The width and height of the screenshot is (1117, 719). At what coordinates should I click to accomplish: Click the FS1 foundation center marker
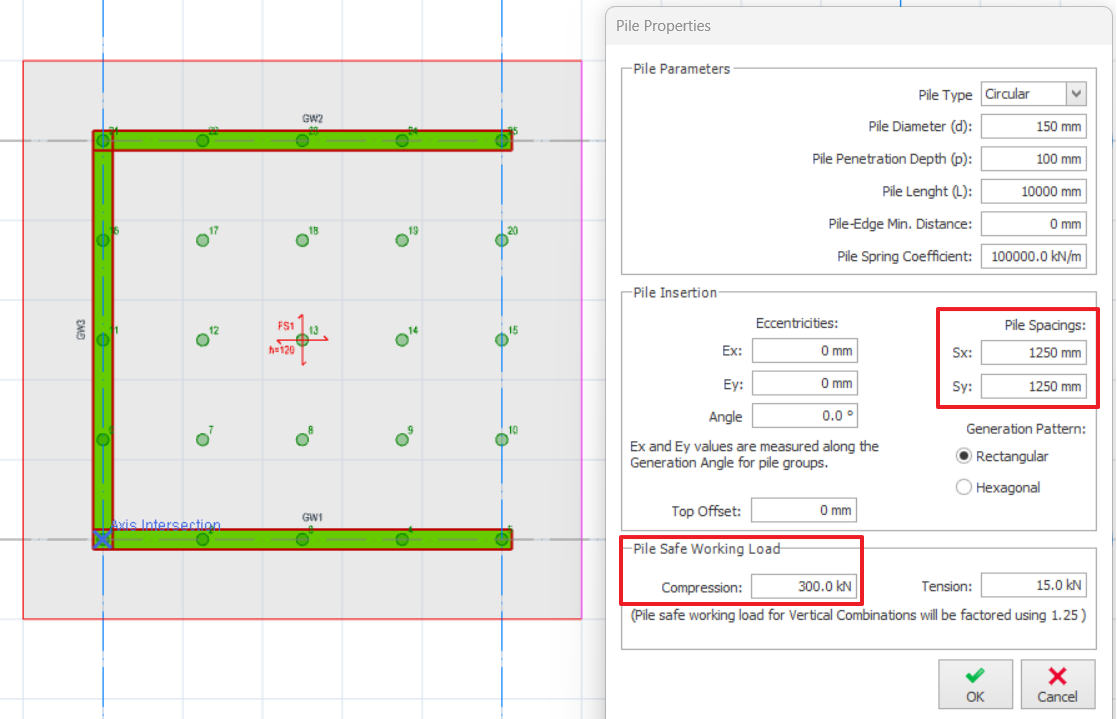pyautogui.click(x=303, y=340)
